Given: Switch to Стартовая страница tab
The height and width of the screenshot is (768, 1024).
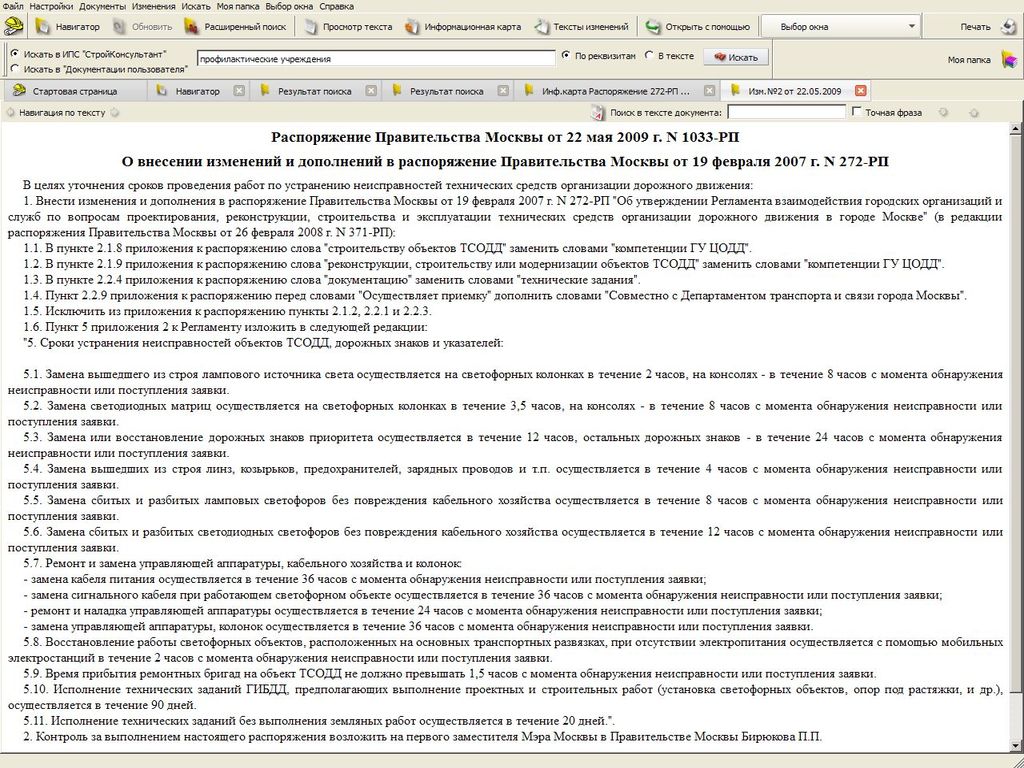Looking at the screenshot, I should pos(74,91).
